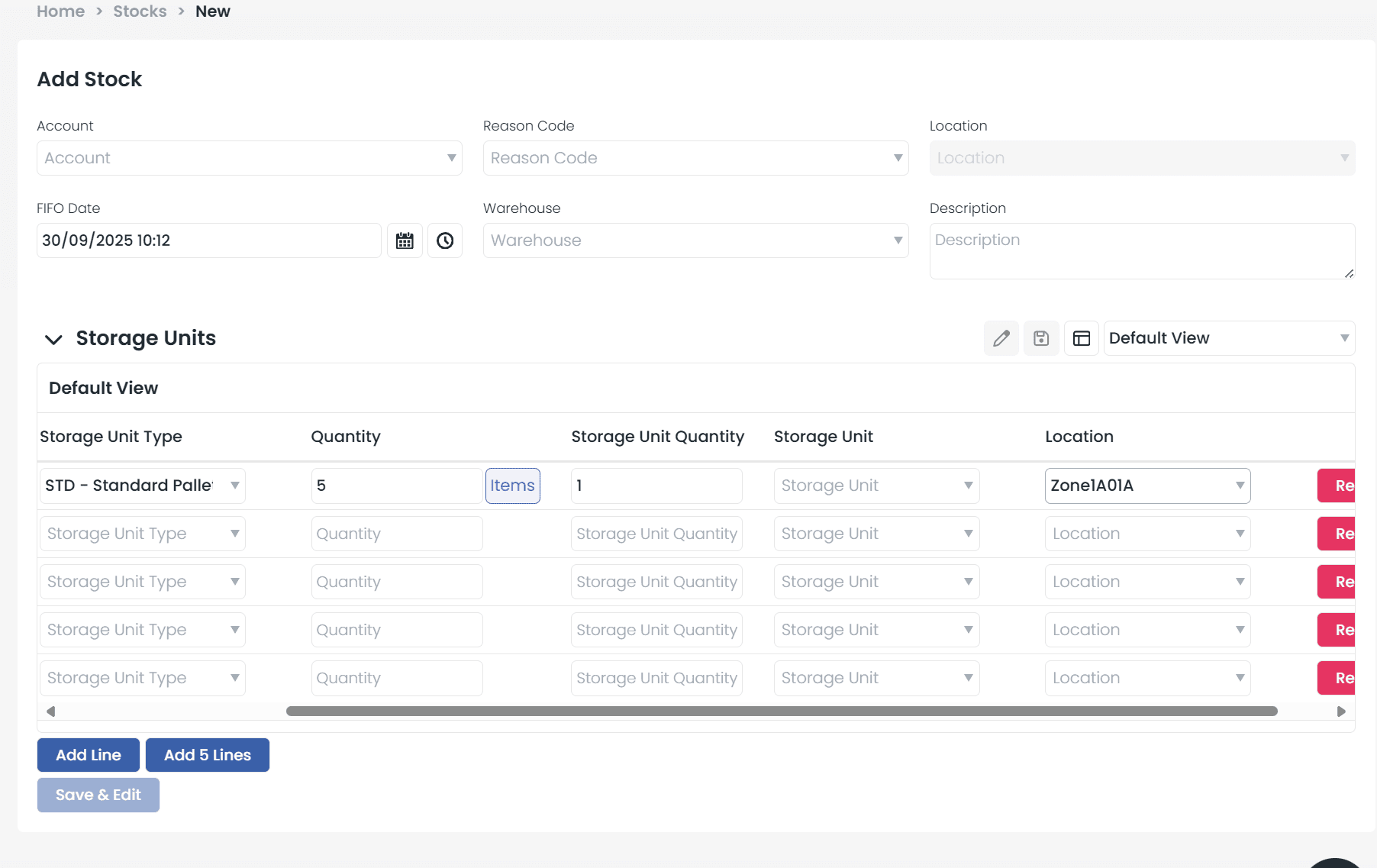Open the FIFO Date calendar picker

(405, 240)
